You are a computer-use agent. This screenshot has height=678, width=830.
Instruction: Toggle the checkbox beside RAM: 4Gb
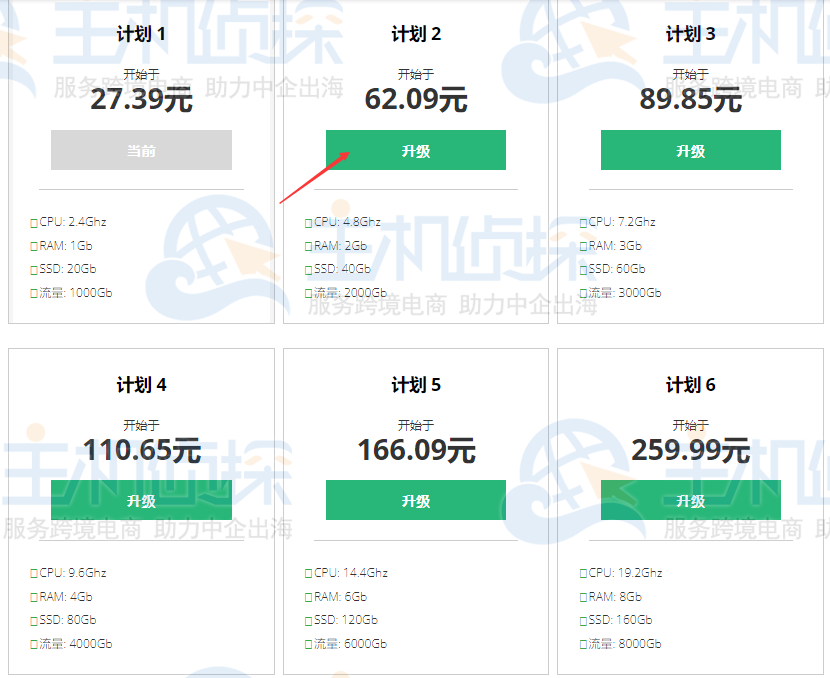[33, 596]
